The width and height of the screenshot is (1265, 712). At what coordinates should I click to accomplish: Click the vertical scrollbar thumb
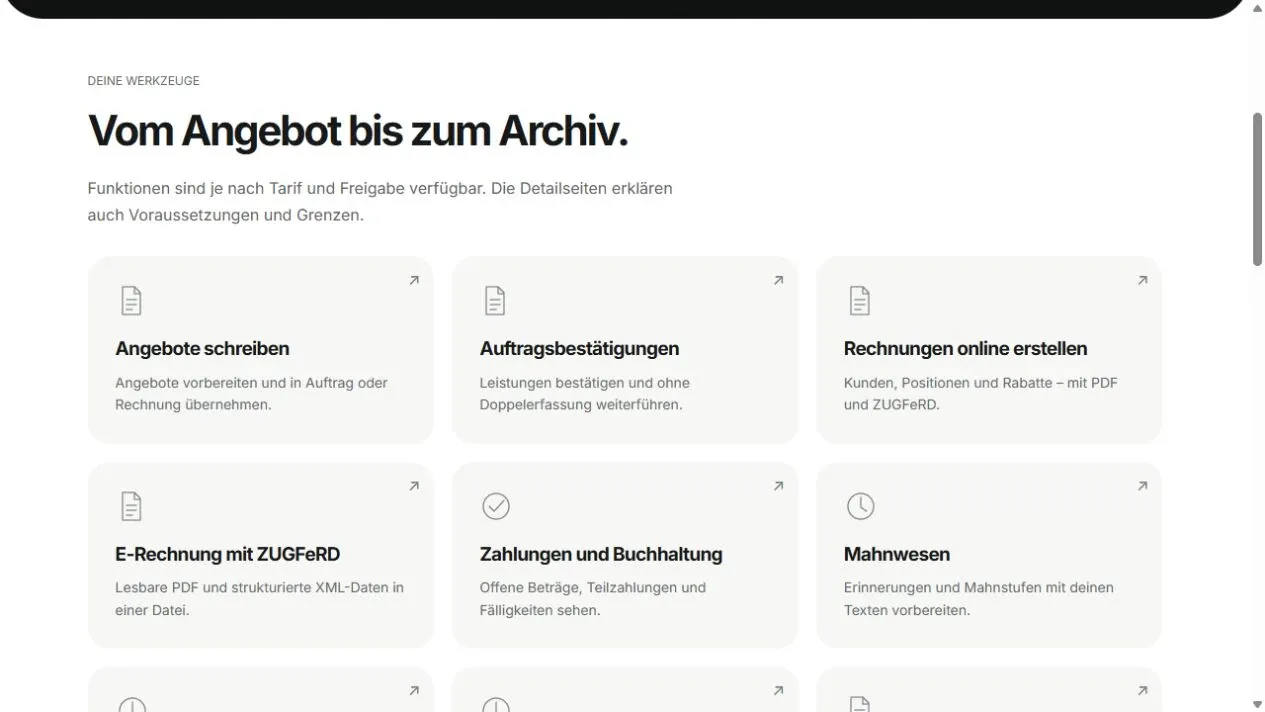point(1257,189)
